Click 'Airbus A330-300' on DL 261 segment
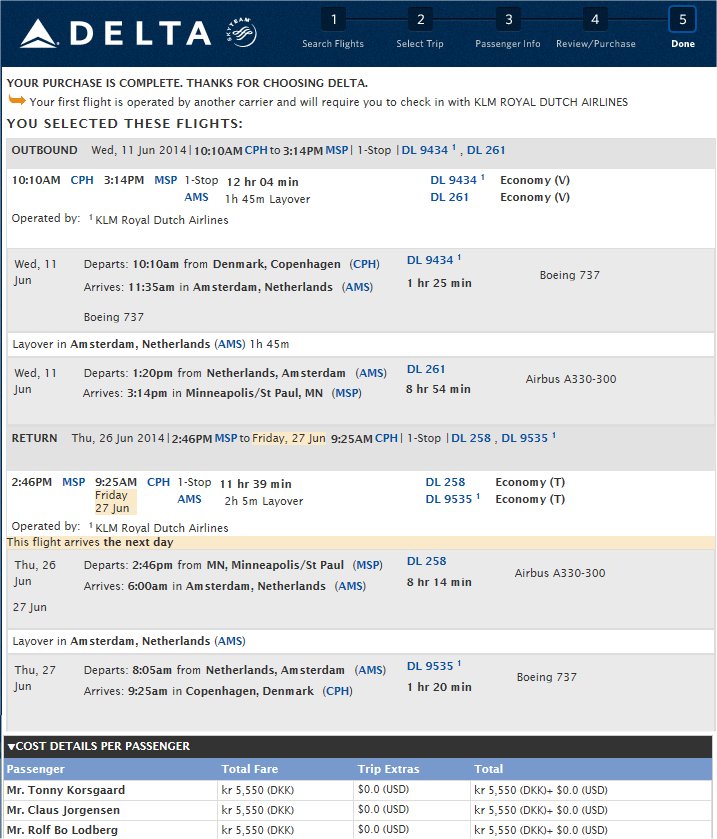 (571, 379)
